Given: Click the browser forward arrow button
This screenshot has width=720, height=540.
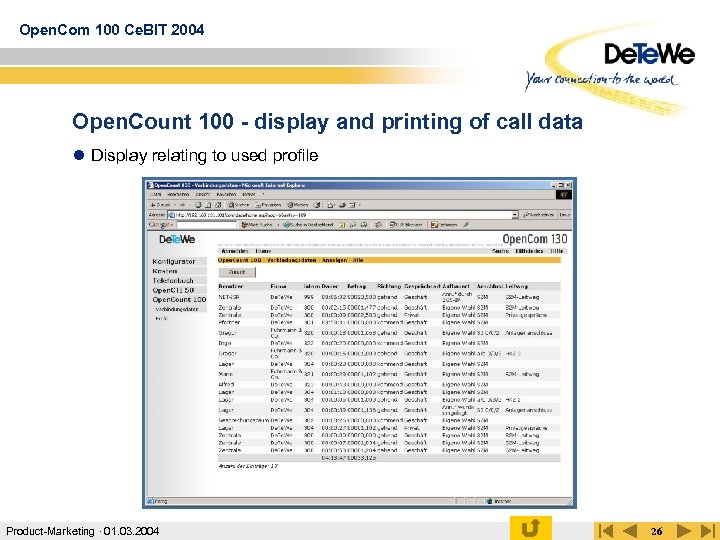Looking at the screenshot, I should point(182,205).
